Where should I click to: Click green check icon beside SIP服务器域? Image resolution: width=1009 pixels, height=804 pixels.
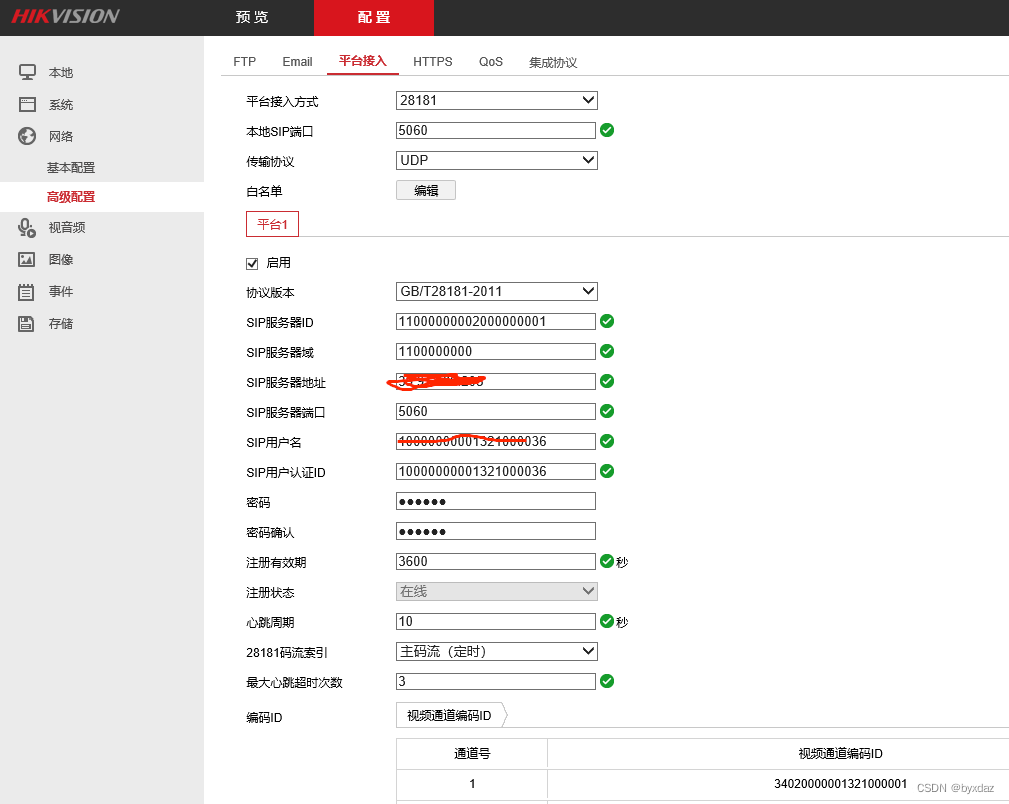(607, 351)
